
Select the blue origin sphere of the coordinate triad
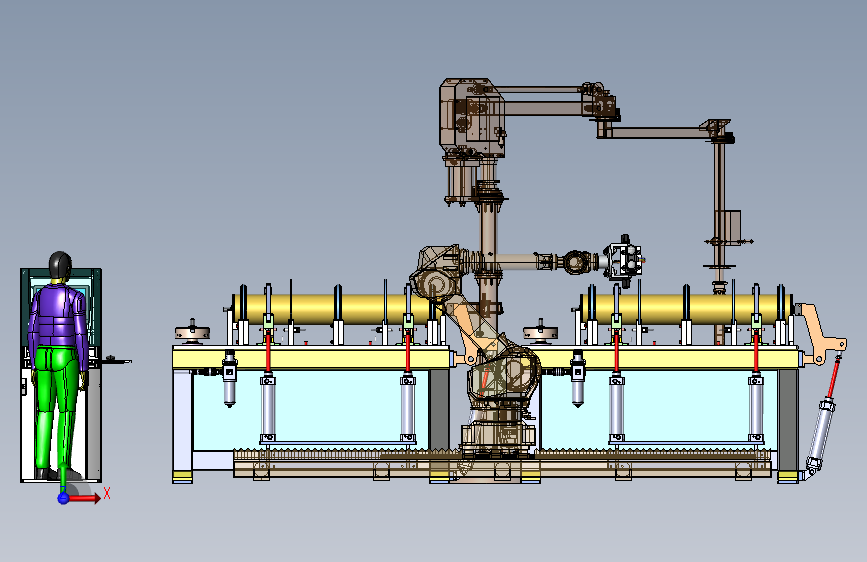(64, 498)
